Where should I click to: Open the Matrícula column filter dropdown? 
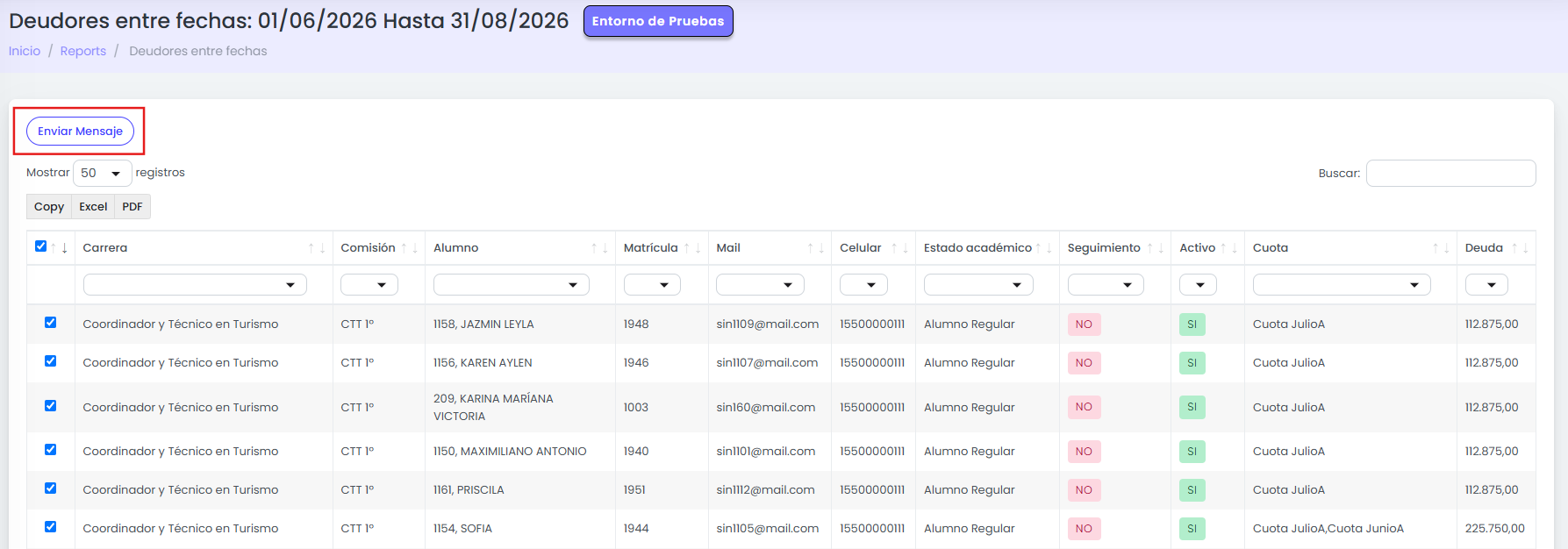click(652, 285)
